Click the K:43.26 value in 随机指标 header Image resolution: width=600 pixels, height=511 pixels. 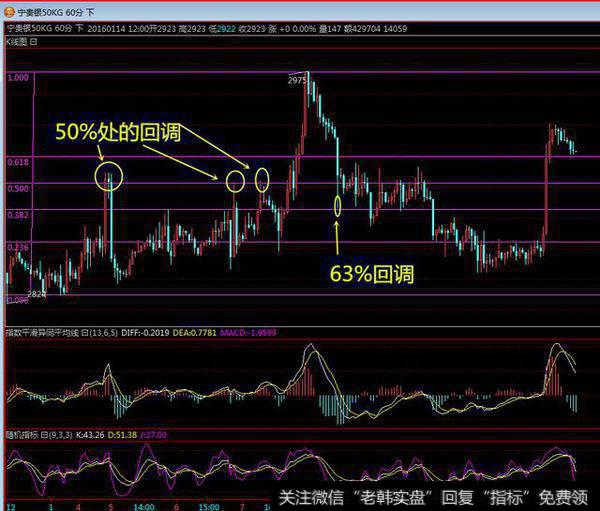(92, 435)
